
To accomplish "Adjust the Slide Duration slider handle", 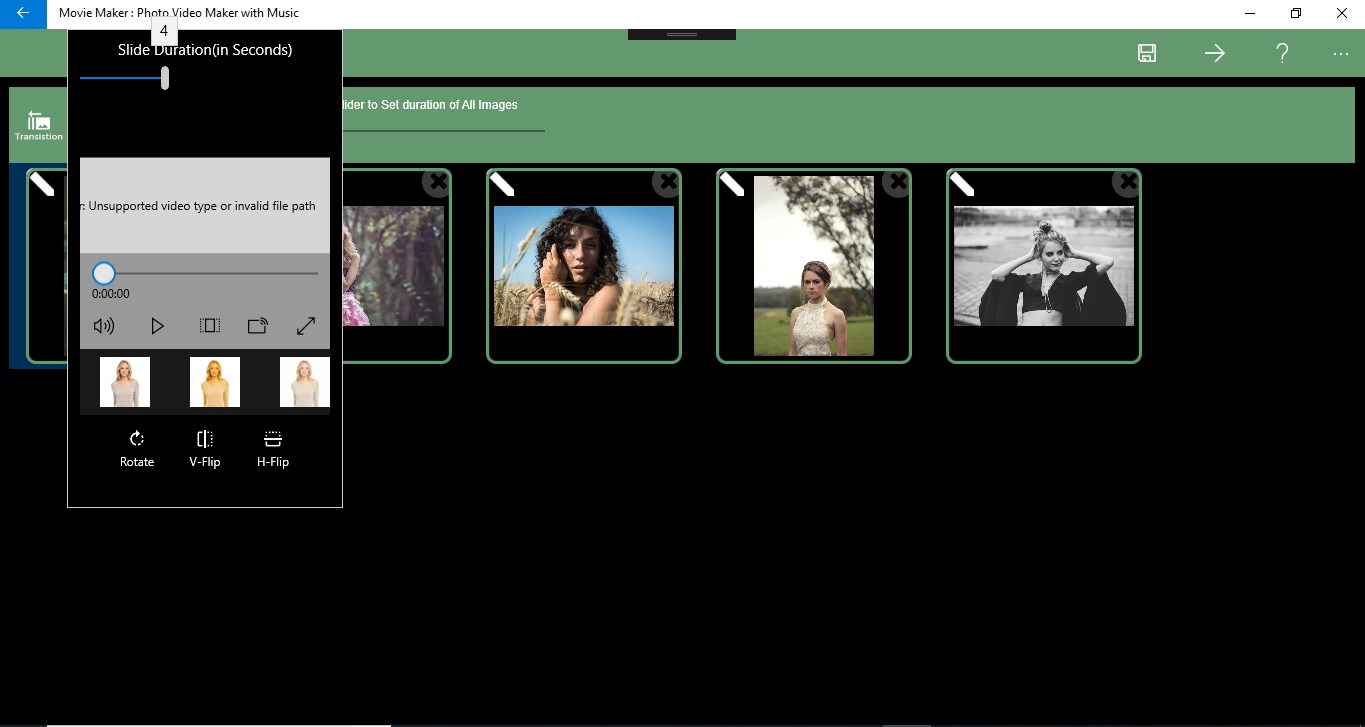I will (x=165, y=77).
